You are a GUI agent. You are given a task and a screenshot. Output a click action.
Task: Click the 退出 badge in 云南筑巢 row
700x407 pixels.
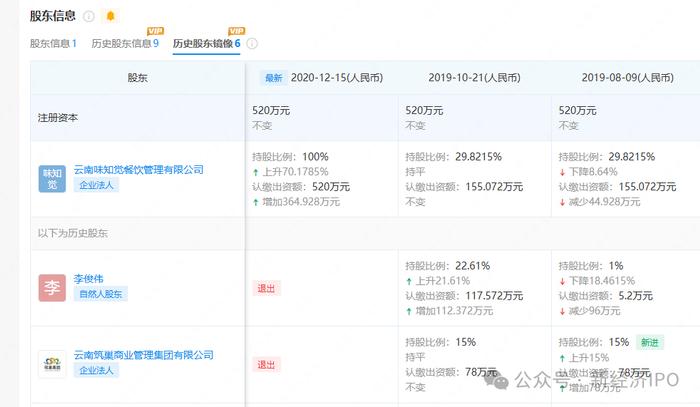coord(266,365)
